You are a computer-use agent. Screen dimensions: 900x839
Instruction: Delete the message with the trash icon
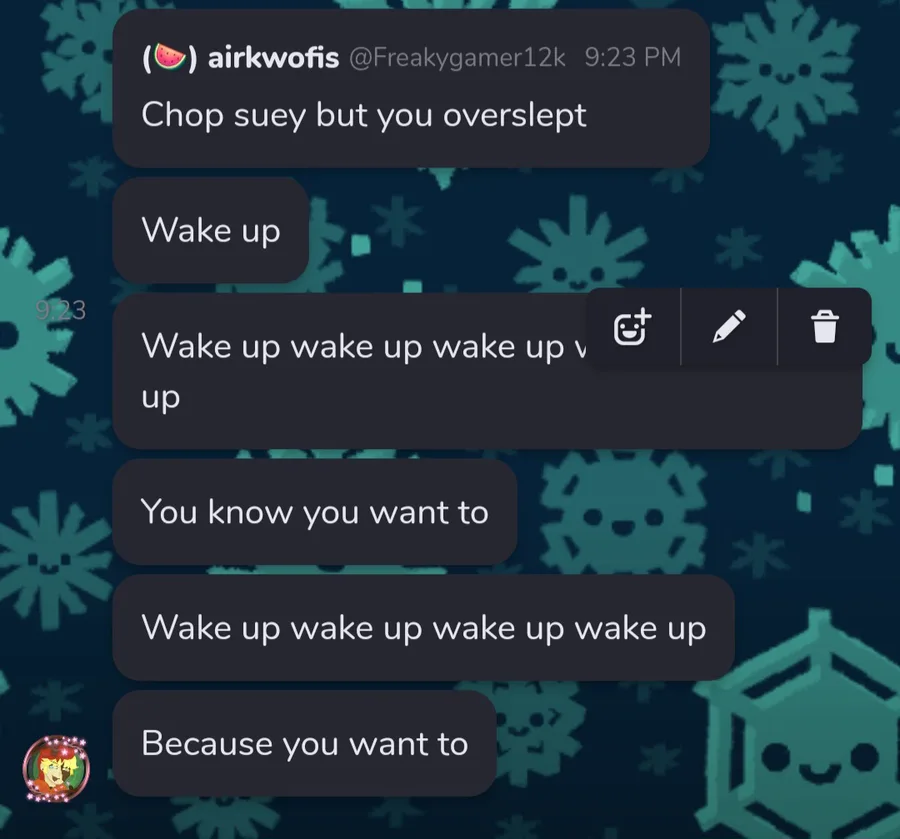point(825,327)
